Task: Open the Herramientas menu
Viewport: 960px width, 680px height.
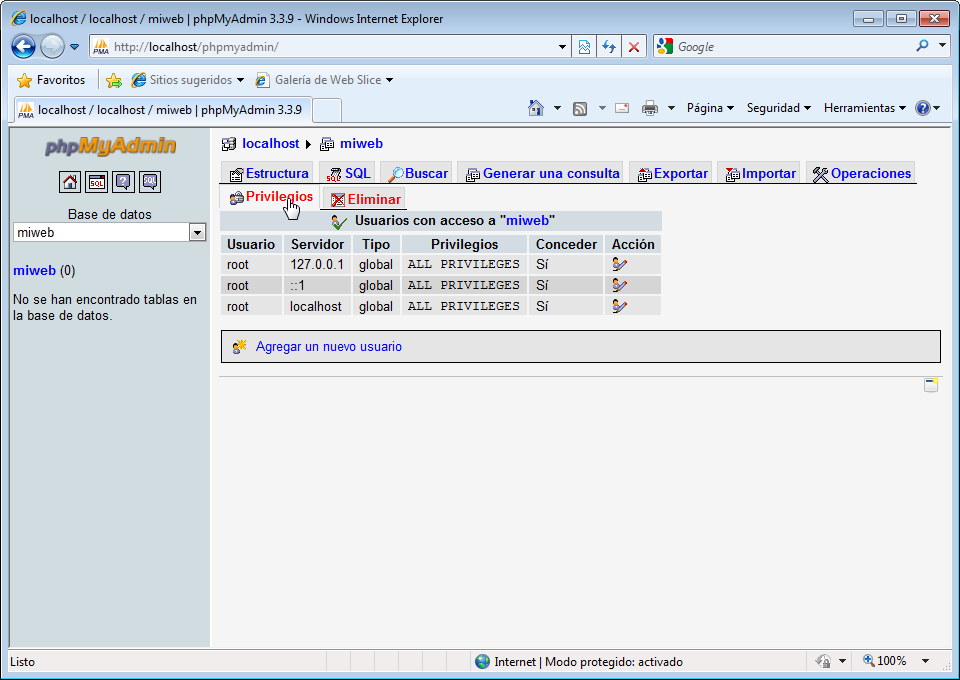Action: (864, 108)
